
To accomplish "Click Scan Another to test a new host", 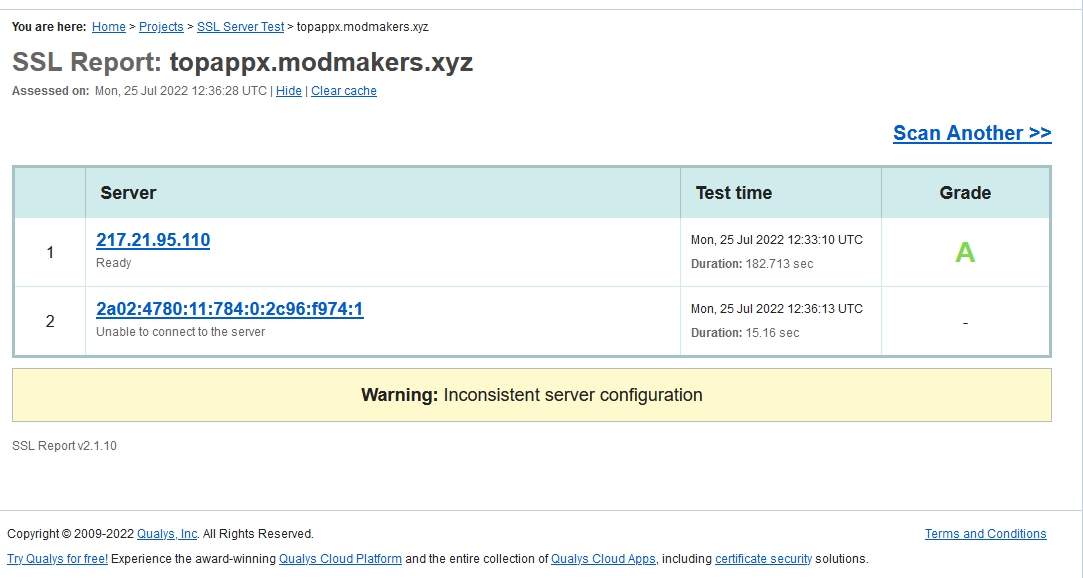I will (x=971, y=133).
